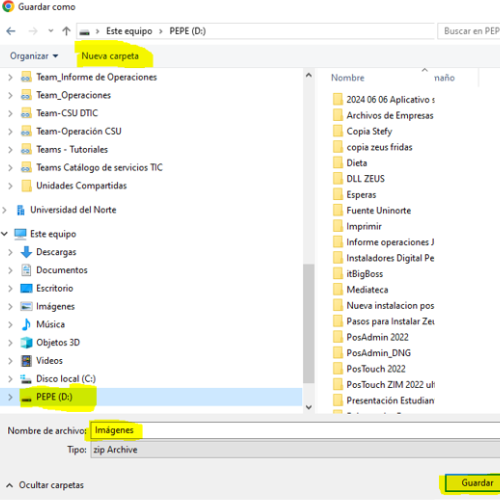
Task: Select the Disco local (C:) drive icon
Action: pyautogui.click(x=26, y=379)
